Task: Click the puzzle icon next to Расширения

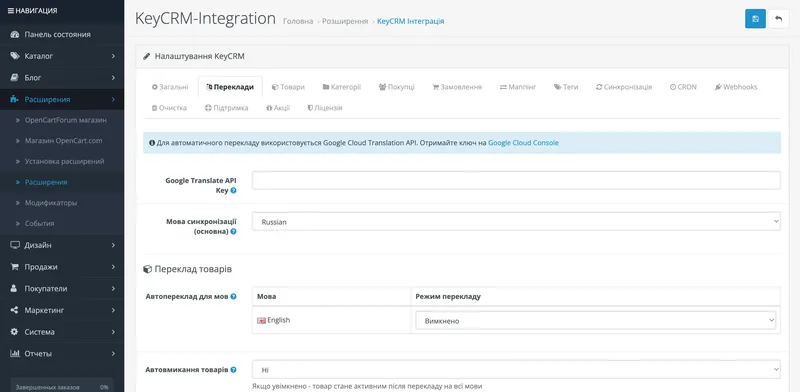Action: tap(14, 100)
